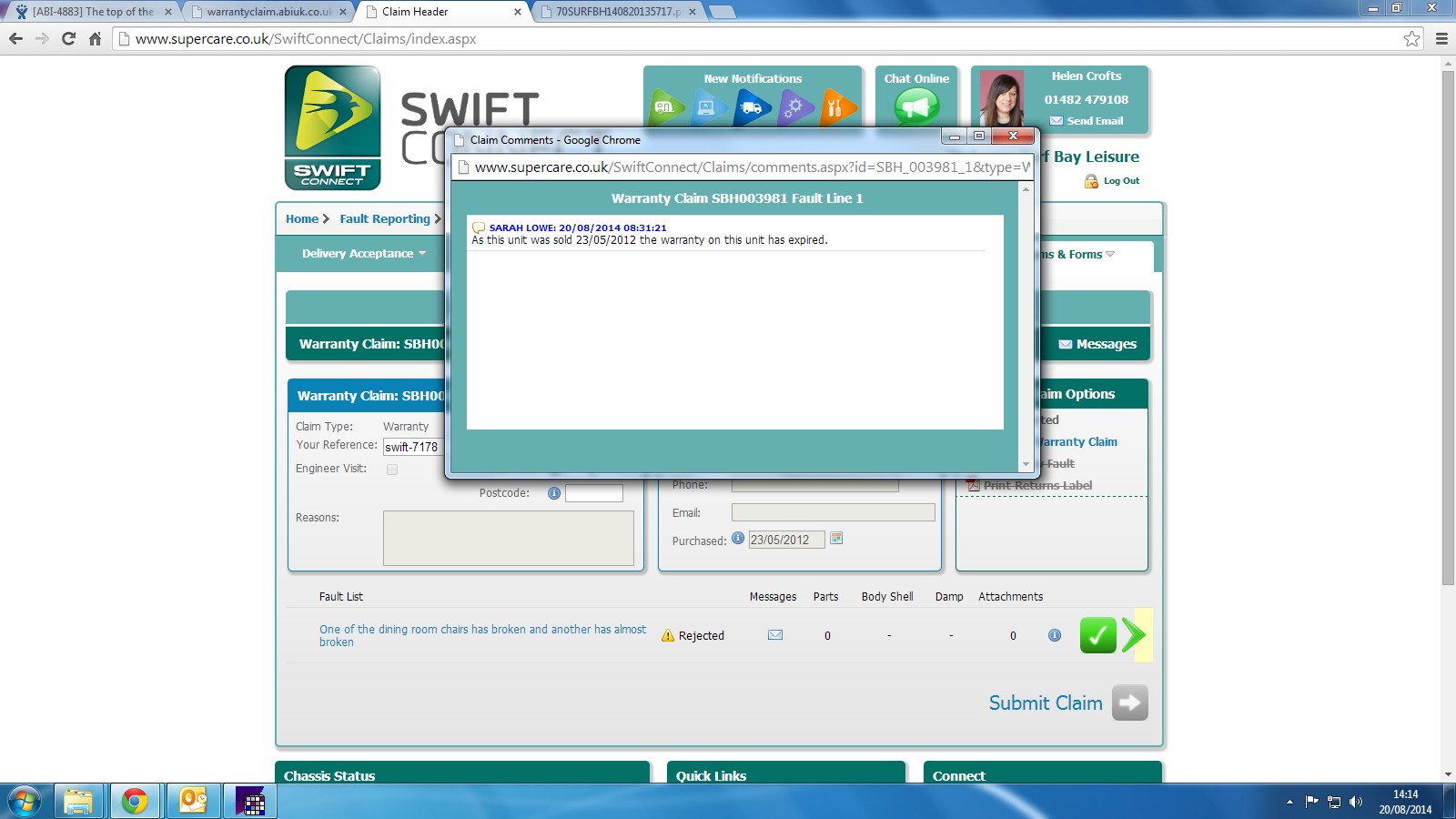Open the Purchased date calendar picker
This screenshot has width=1456, height=819.
836,539
